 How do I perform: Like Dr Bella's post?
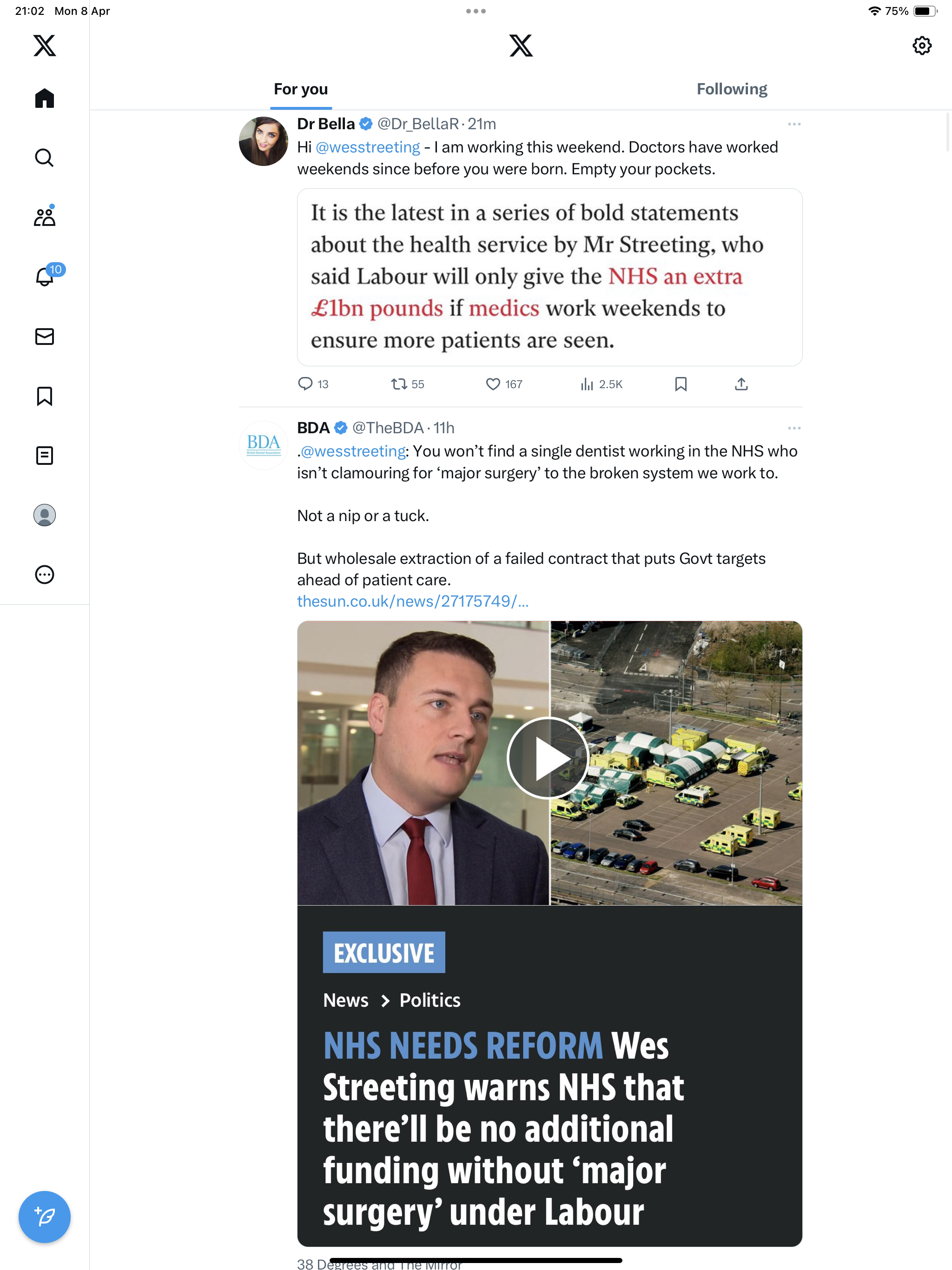coord(503,384)
